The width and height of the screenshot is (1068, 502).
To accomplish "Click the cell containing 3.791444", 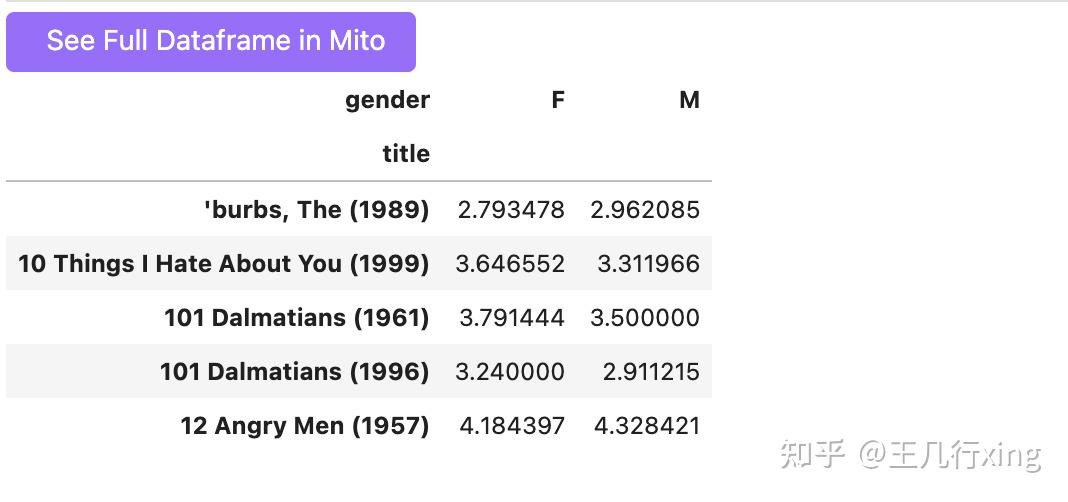I will tap(512, 318).
